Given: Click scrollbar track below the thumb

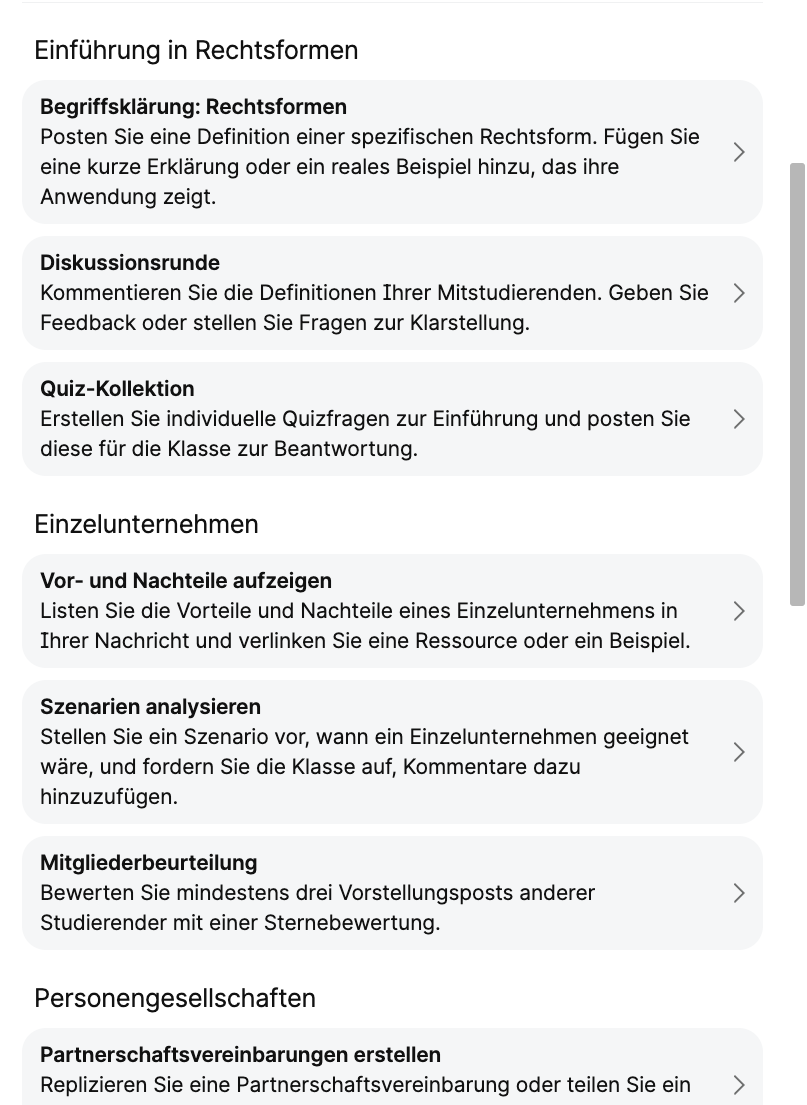Looking at the screenshot, I should pos(797,850).
